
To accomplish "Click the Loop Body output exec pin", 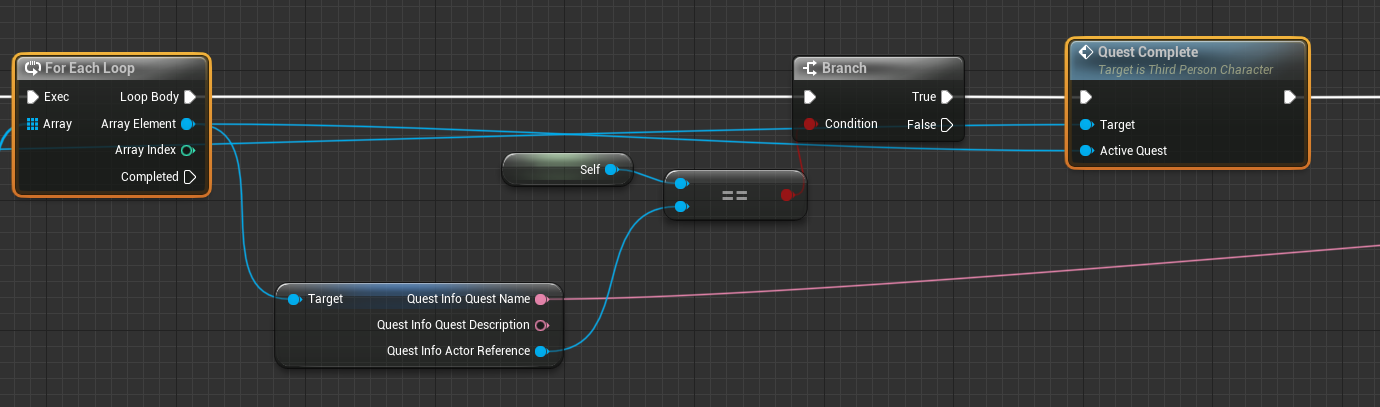I will click(189, 97).
